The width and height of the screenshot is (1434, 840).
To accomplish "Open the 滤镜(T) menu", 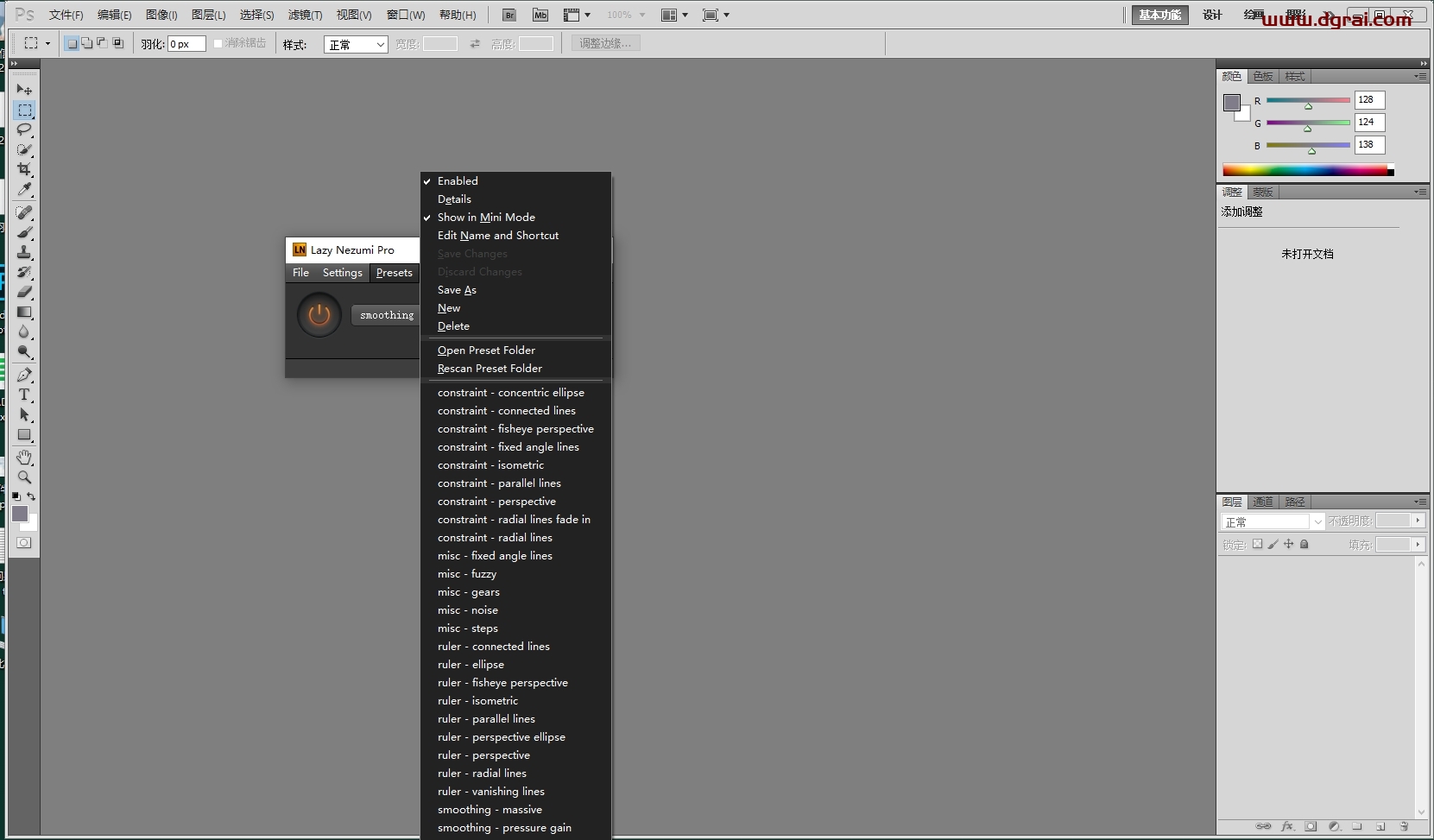I will pyautogui.click(x=305, y=15).
